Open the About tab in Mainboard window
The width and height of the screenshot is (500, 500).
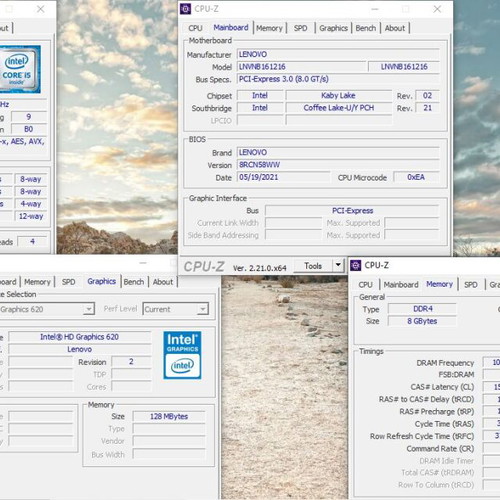point(395,28)
